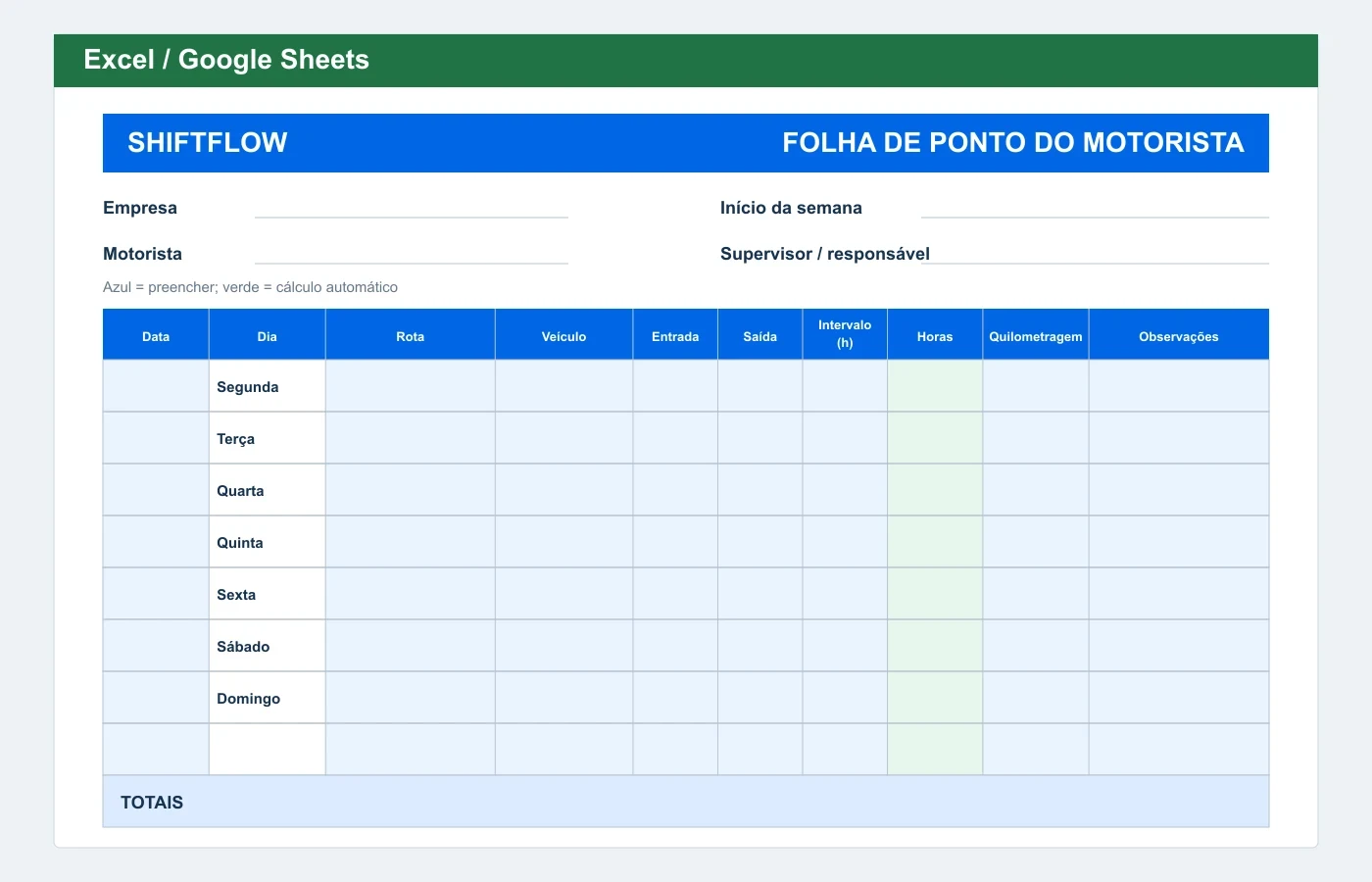Select the green Horas cell in Domingo row
Viewport: 1372px width, 882px height.
(x=935, y=698)
